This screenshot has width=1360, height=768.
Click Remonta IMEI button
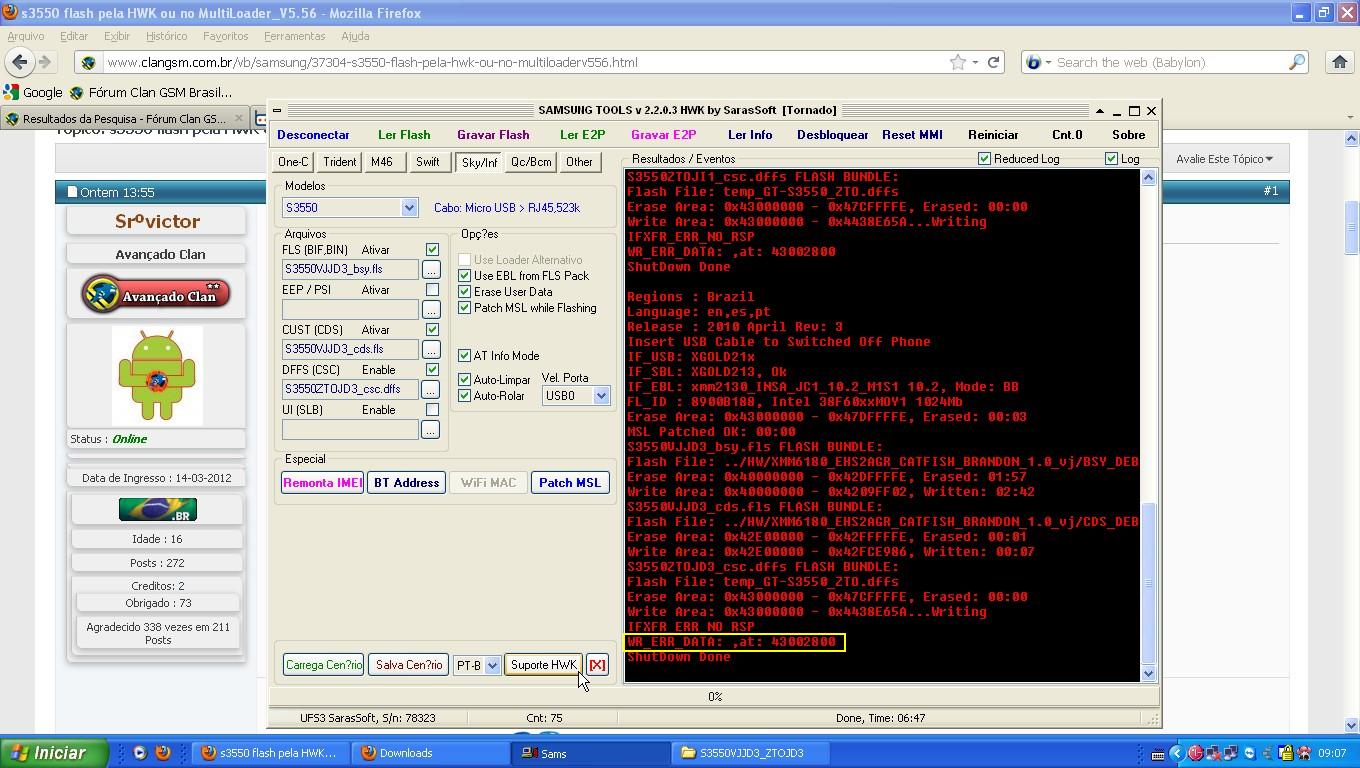point(322,483)
